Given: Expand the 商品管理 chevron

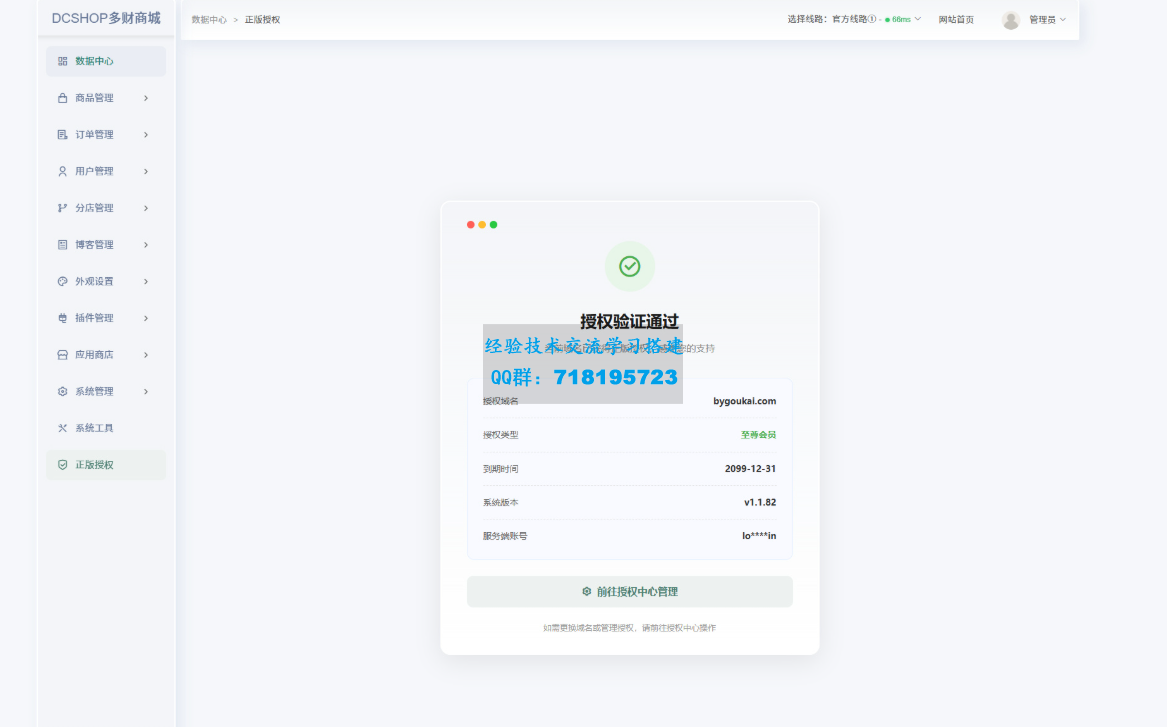Looking at the screenshot, I should (x=146, y=98).
